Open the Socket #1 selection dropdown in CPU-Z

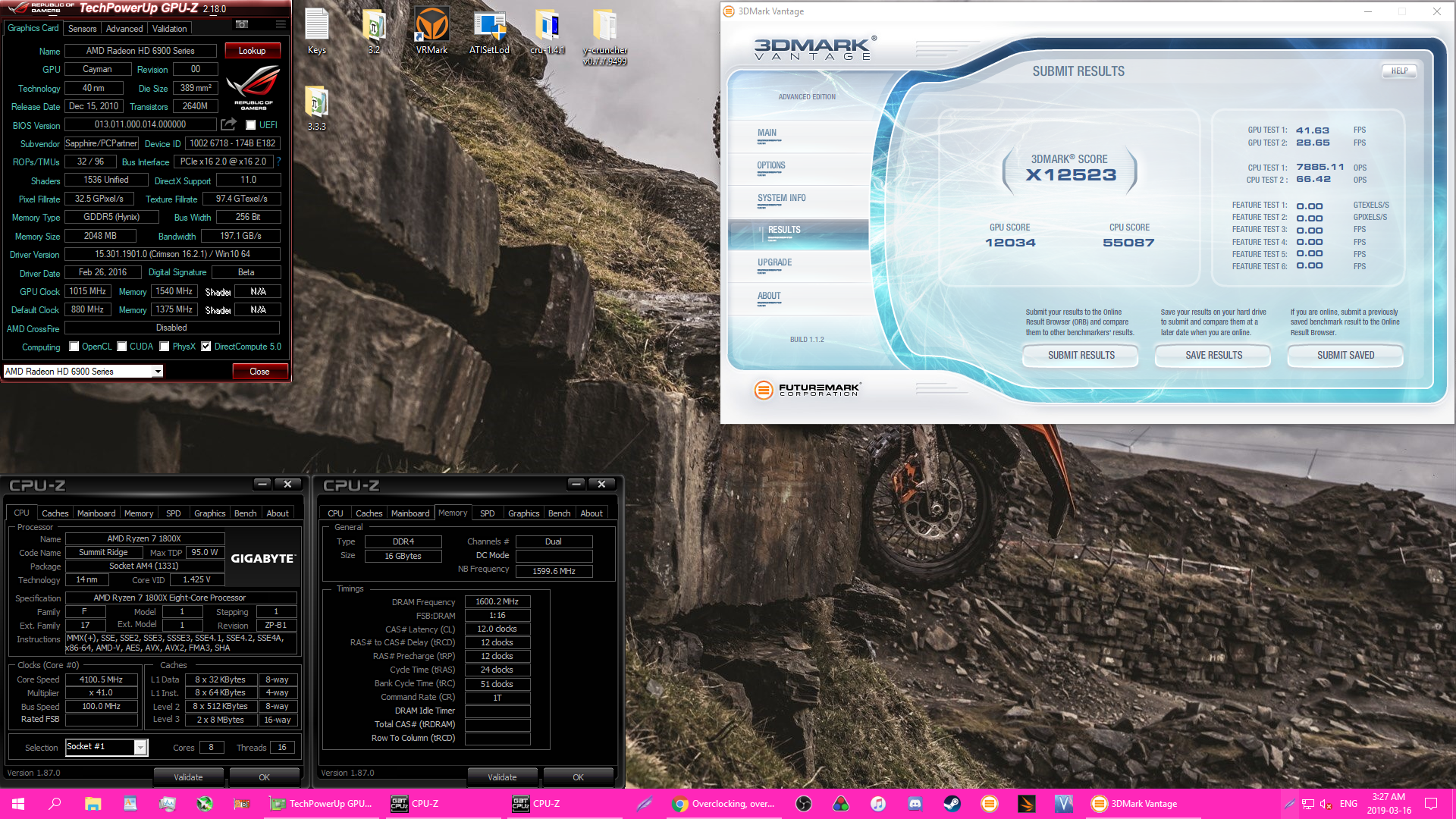coord(106,747)
